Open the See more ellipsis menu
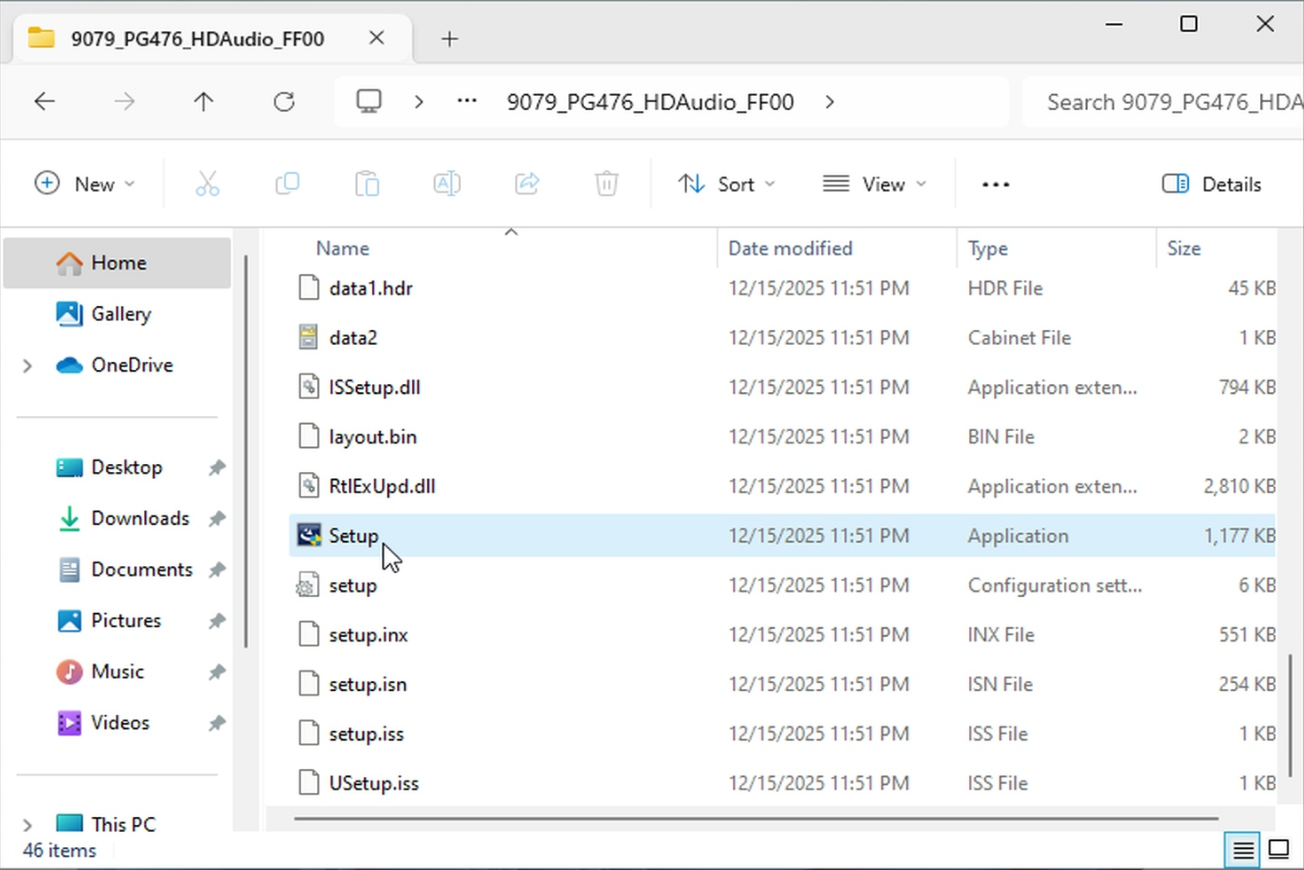 pyautogui.click(x=995, y=184)
